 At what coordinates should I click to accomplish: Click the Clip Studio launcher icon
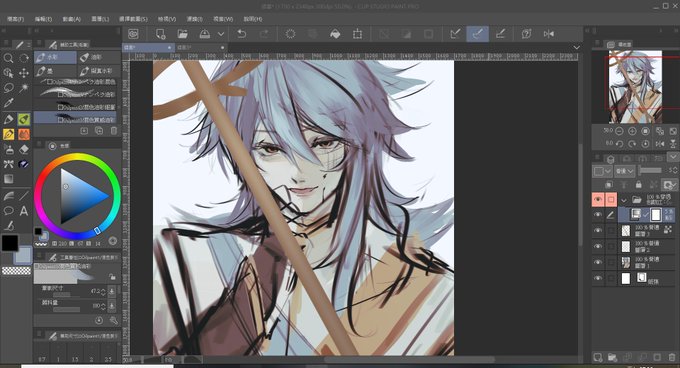(133, 34)
